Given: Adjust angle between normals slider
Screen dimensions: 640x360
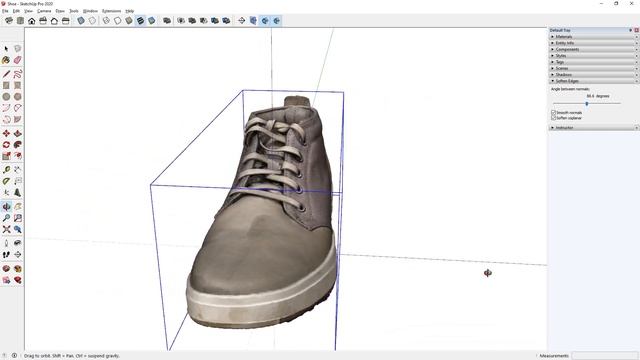Looking at the screenshot, I should click(587, 104).
